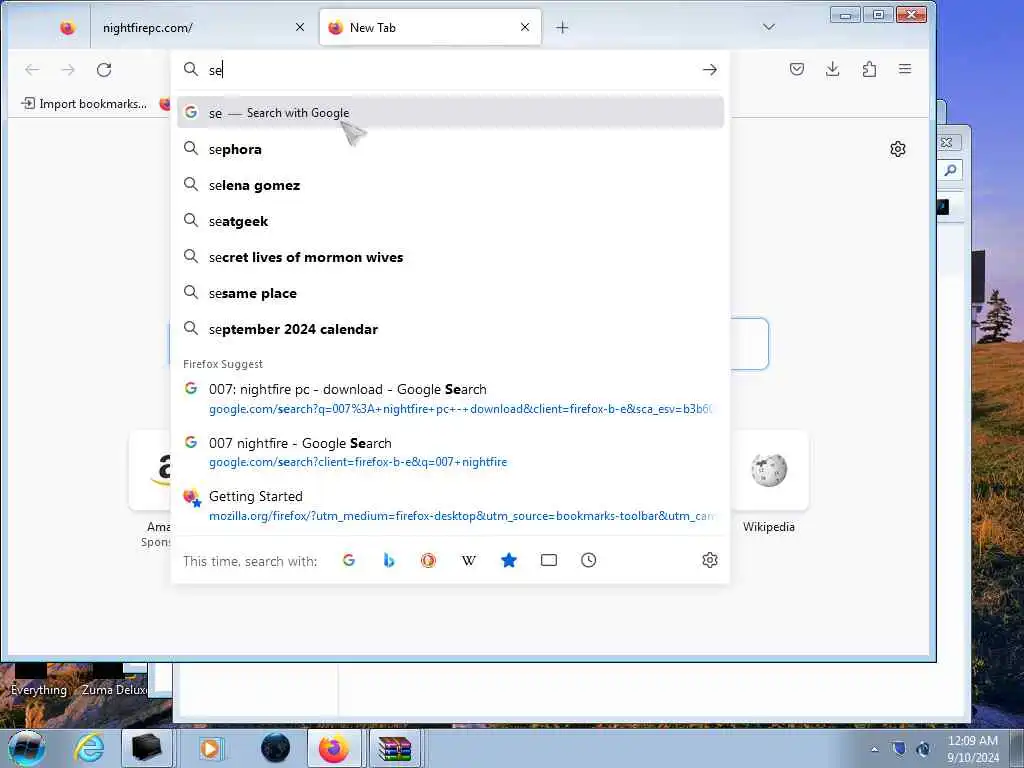Open a new tab with plus button

click(x=562, y=27)
